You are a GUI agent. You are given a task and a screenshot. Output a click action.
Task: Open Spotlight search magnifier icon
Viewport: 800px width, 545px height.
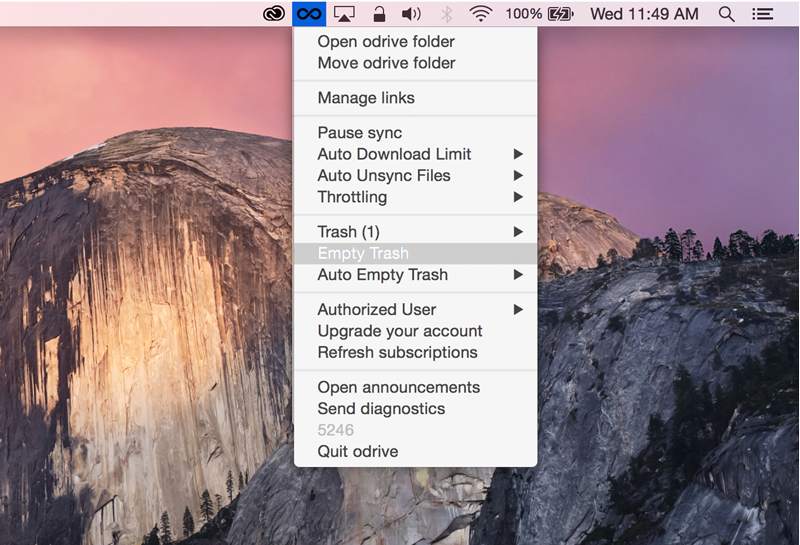[727, 14]
